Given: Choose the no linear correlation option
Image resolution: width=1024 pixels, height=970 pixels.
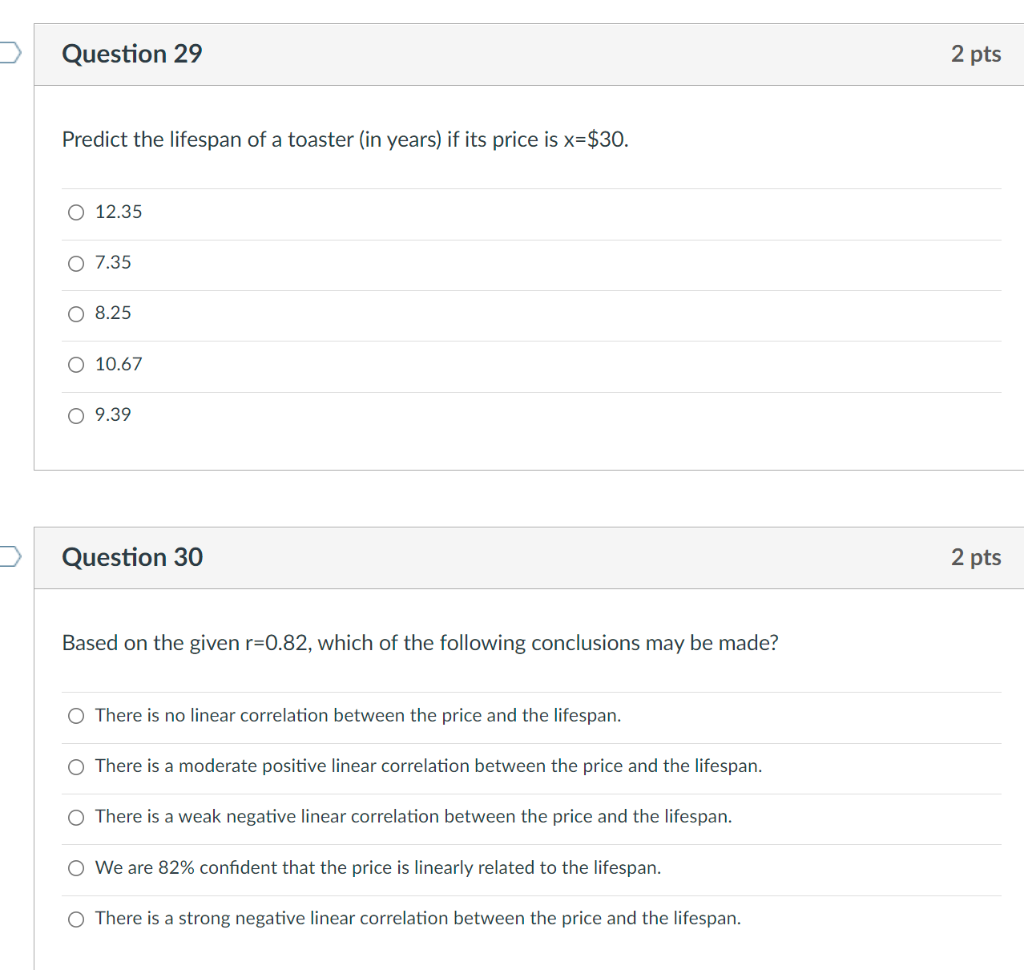Looking at the screenshot, I should click(76, 715).
